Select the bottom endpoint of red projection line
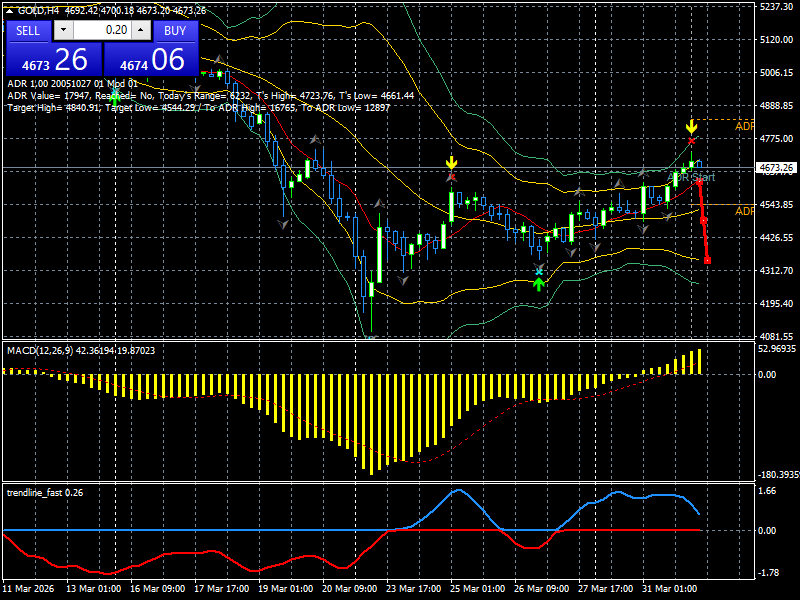 [x=707, y=261]
